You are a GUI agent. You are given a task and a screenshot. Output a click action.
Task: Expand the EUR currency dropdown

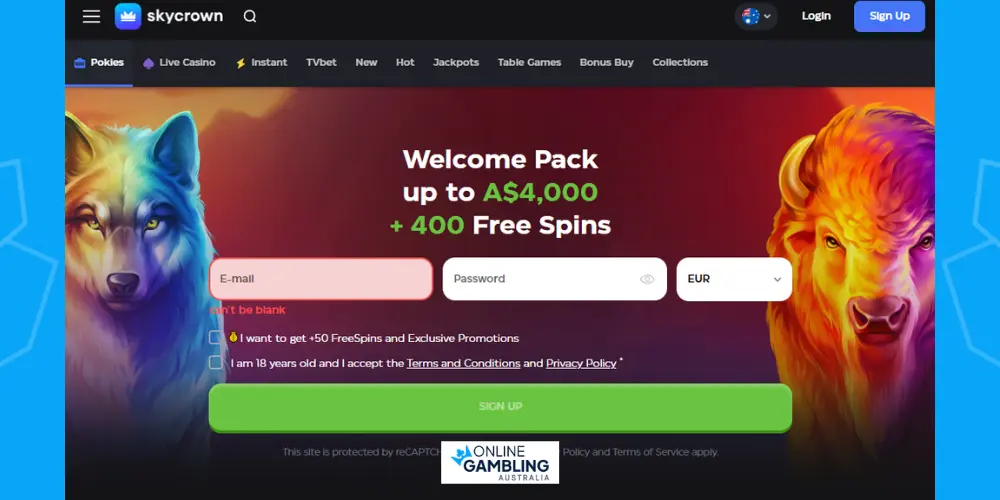pos(734,279)
